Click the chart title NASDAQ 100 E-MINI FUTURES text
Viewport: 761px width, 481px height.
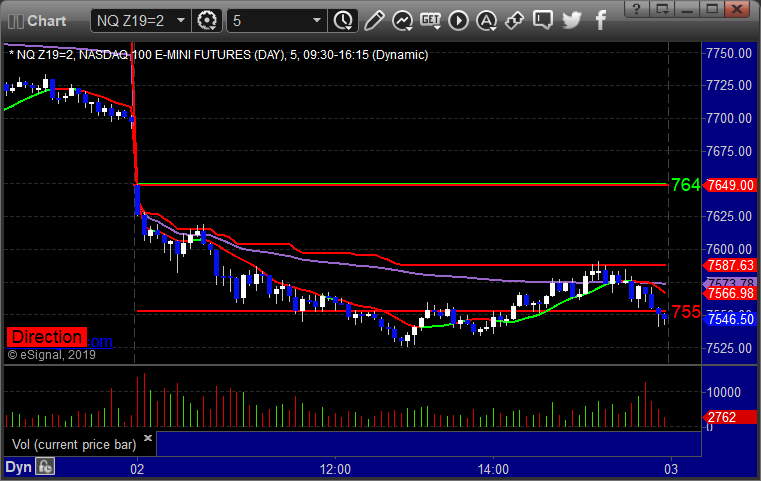tap(182, 55)
